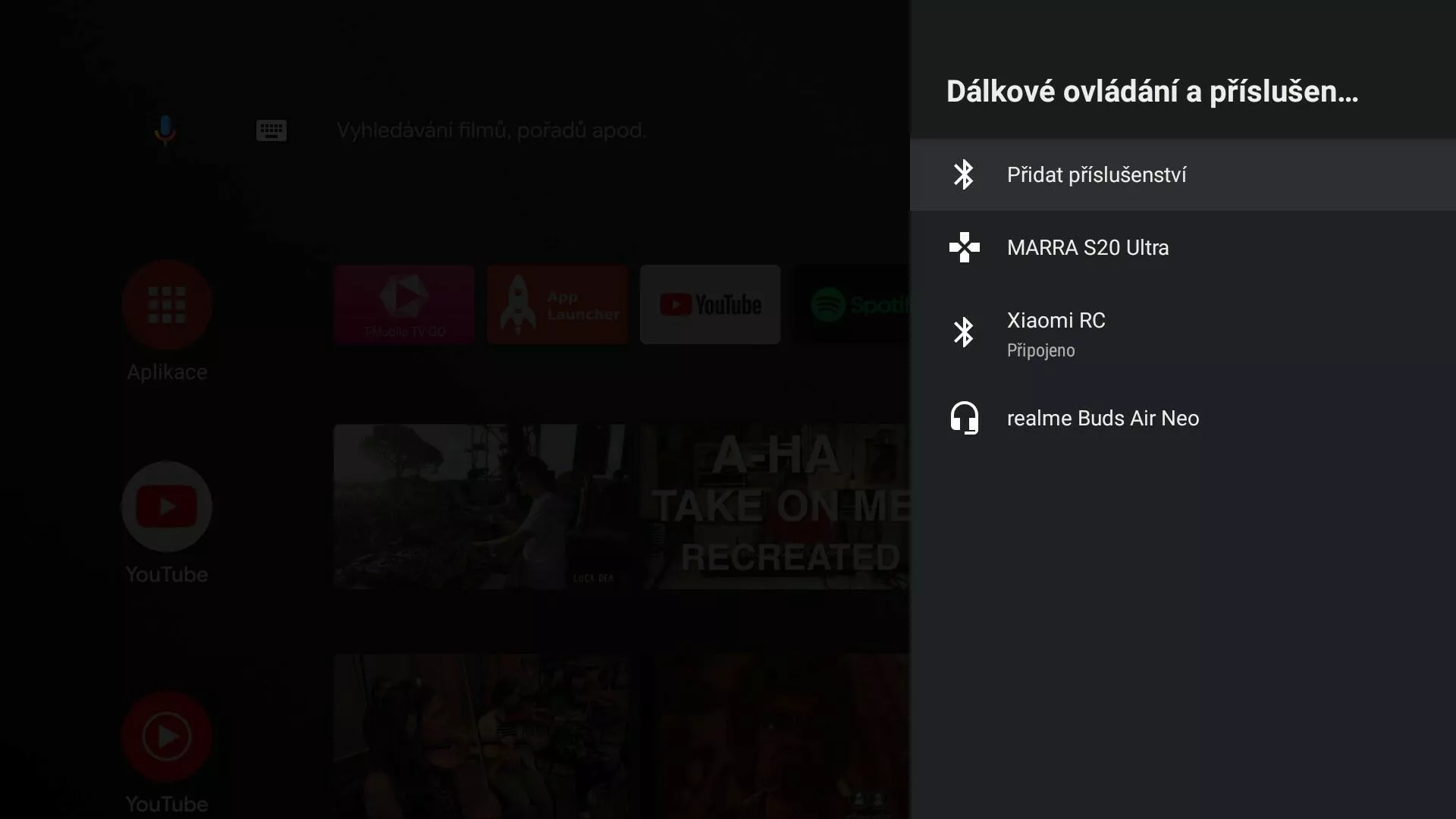Launch the App Launcher rocket tile

tap(557, 304)
